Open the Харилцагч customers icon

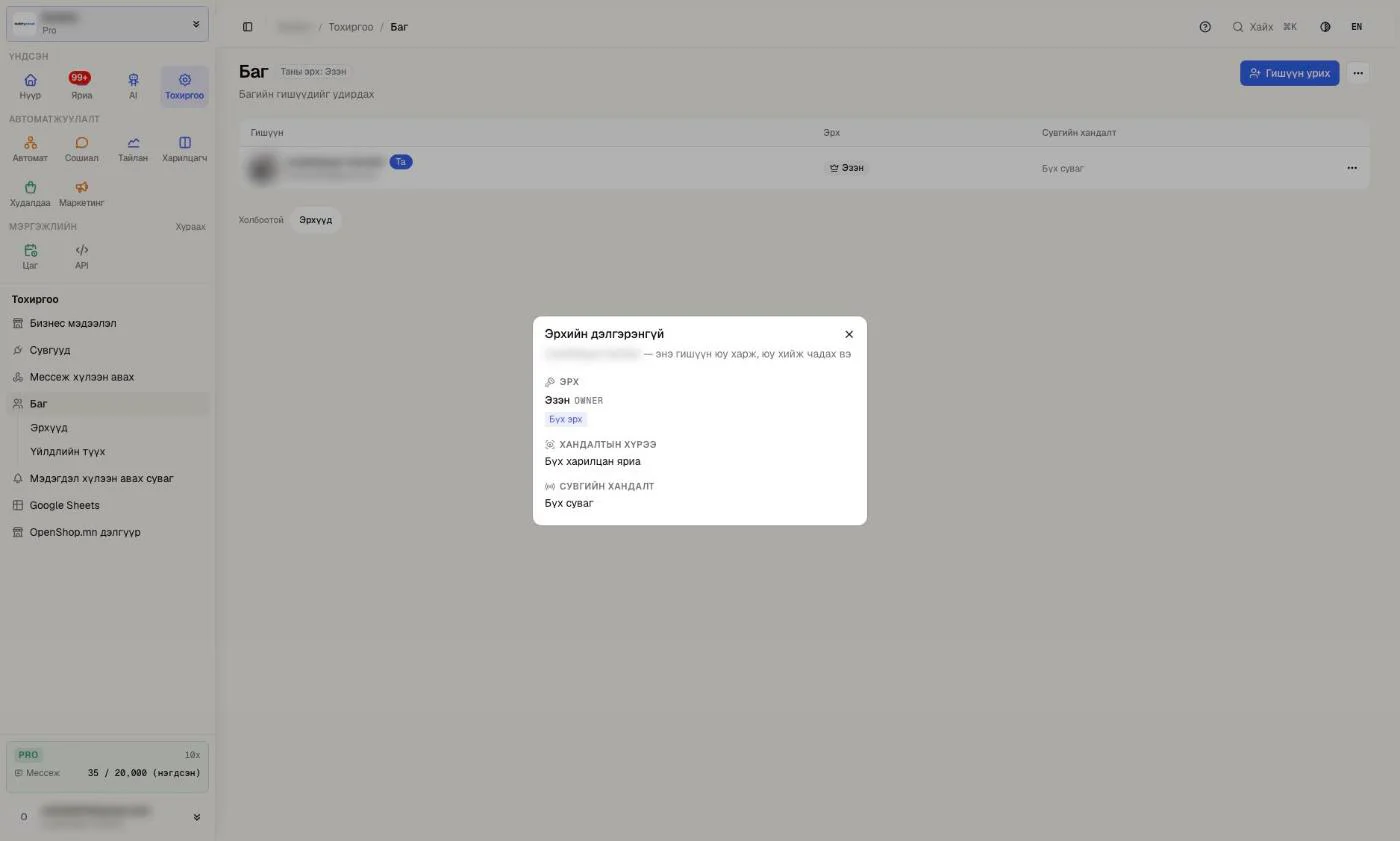pyautogui.click(x=184, y=149)
